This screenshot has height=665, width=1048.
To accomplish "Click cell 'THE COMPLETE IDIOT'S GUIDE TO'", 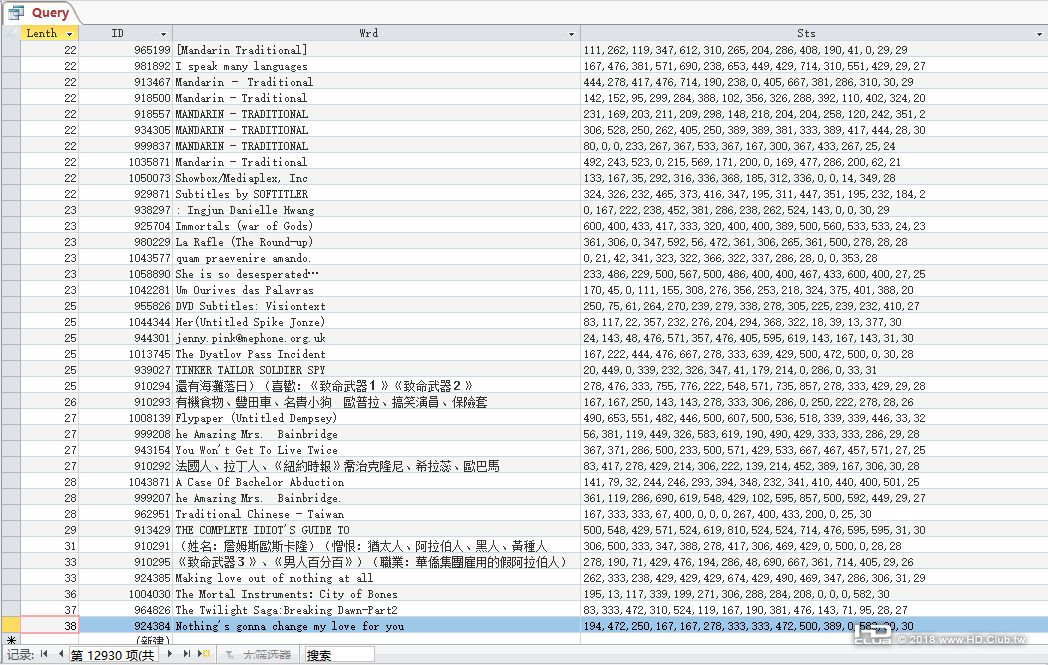I will 376,530.
